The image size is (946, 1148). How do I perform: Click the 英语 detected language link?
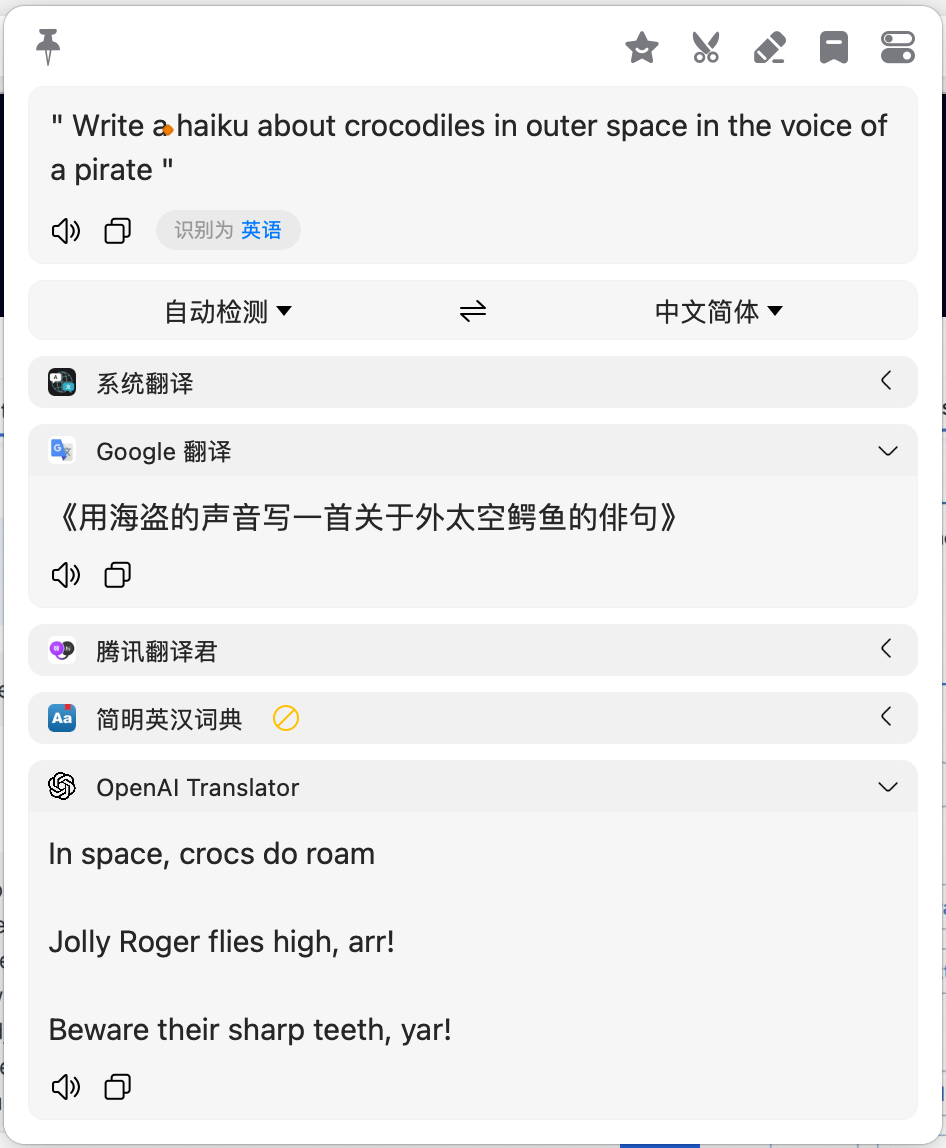(261, 230)
